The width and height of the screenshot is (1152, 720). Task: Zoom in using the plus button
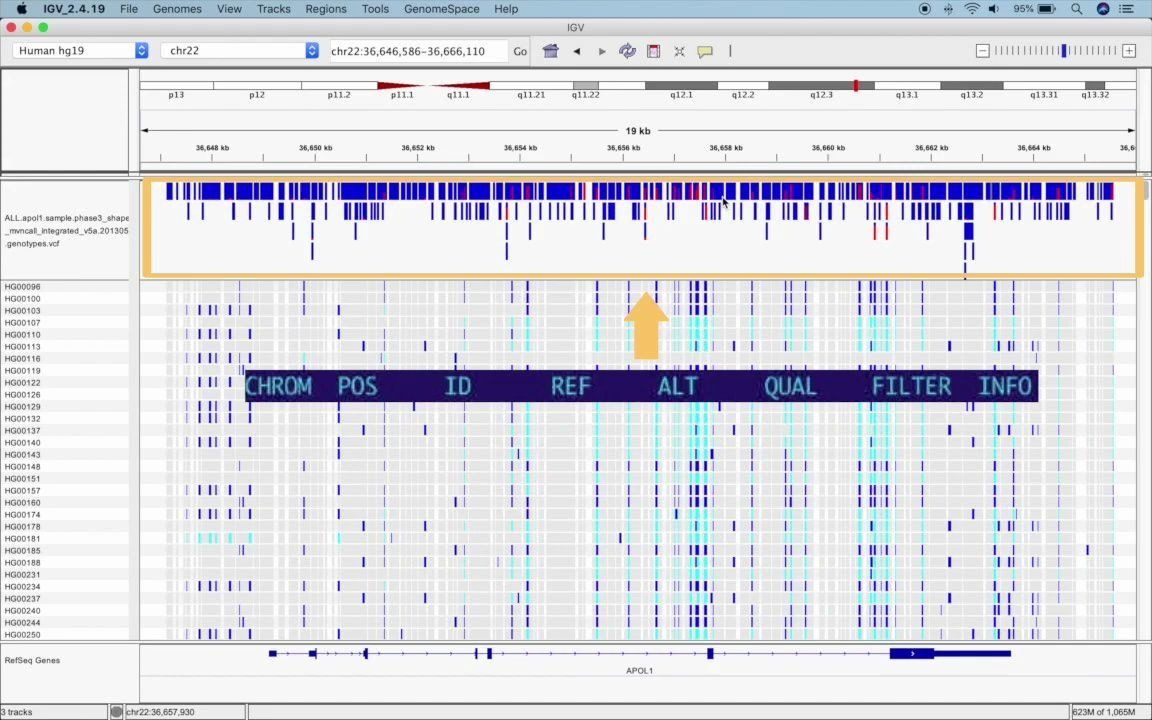pos(1129,50)
